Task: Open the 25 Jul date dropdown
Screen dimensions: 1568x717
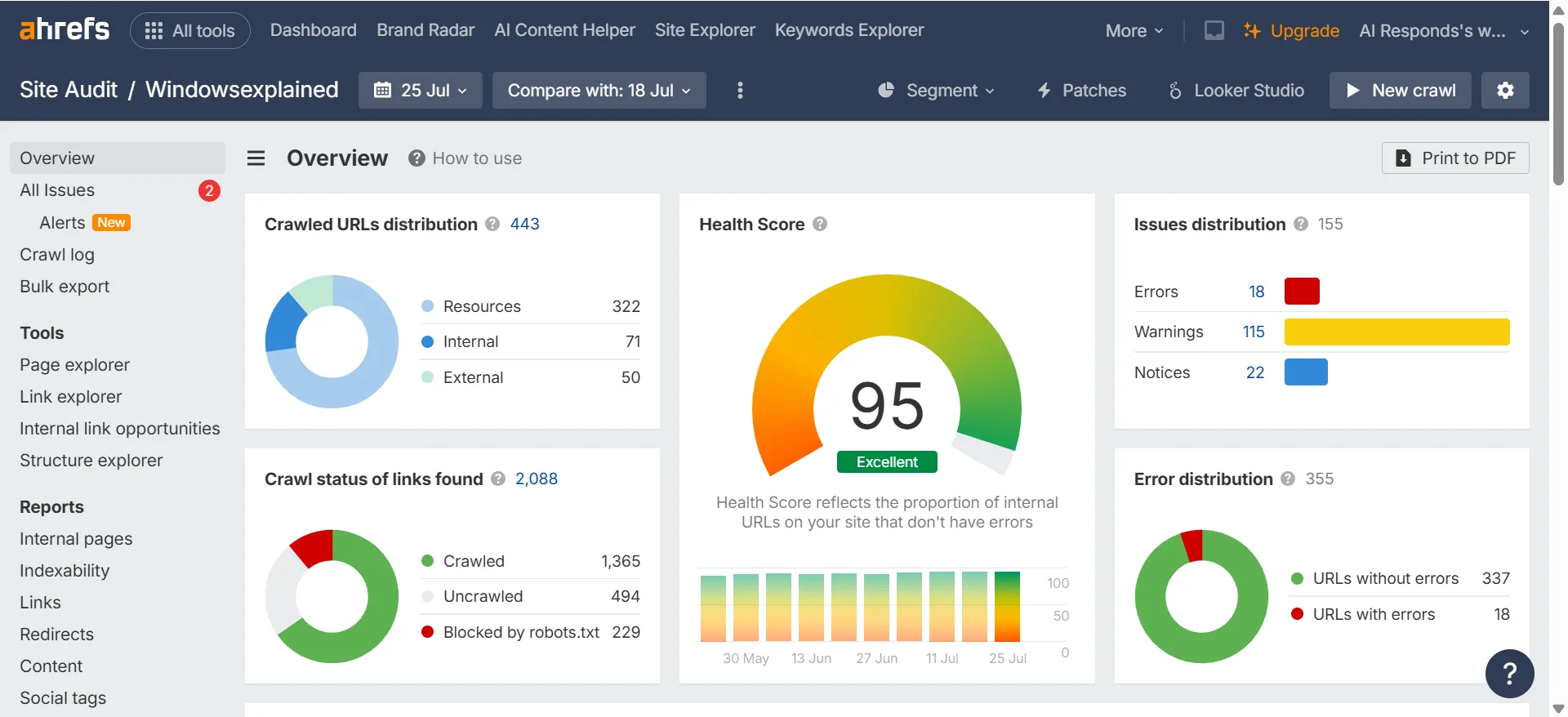Action: point(421,90)
